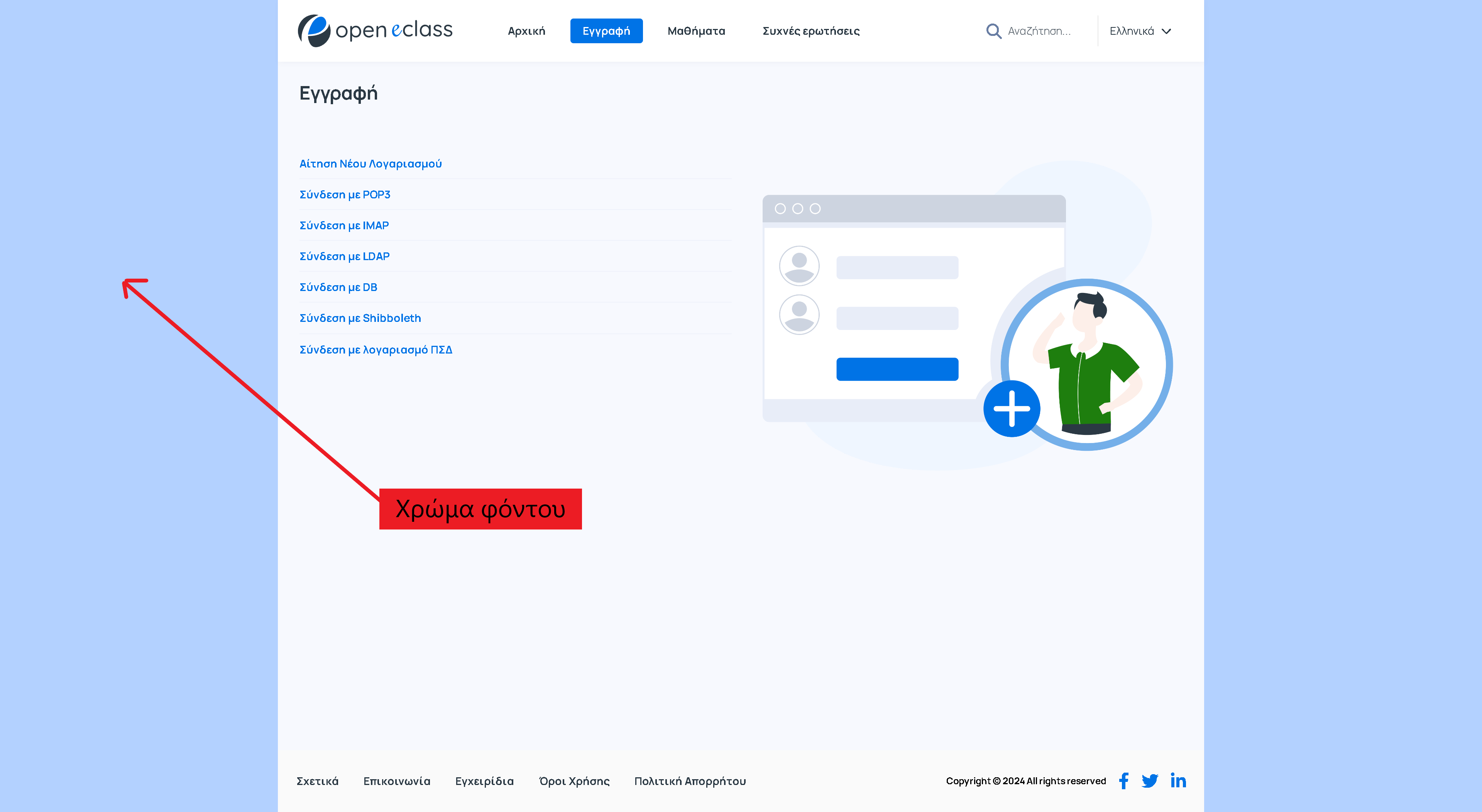Open Σύνδεση με POP3 link
The height and width of the screenshot is (812, 1482).
345,195
